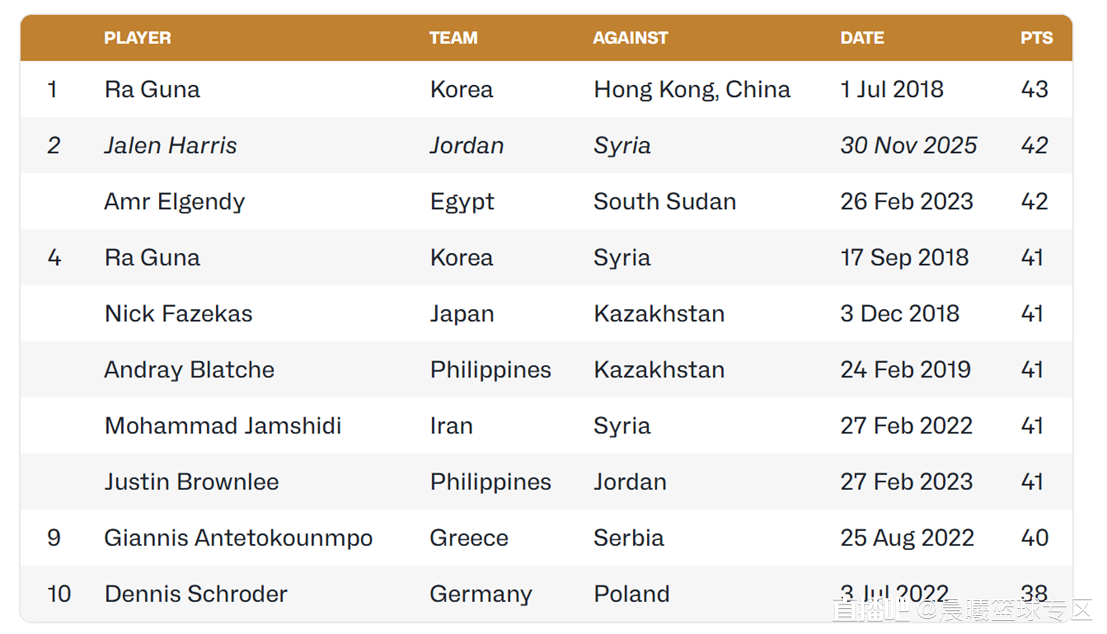Click the Poland opponent cell
1107x634 pixels.
pyautogui.click(x=631, y=594)
